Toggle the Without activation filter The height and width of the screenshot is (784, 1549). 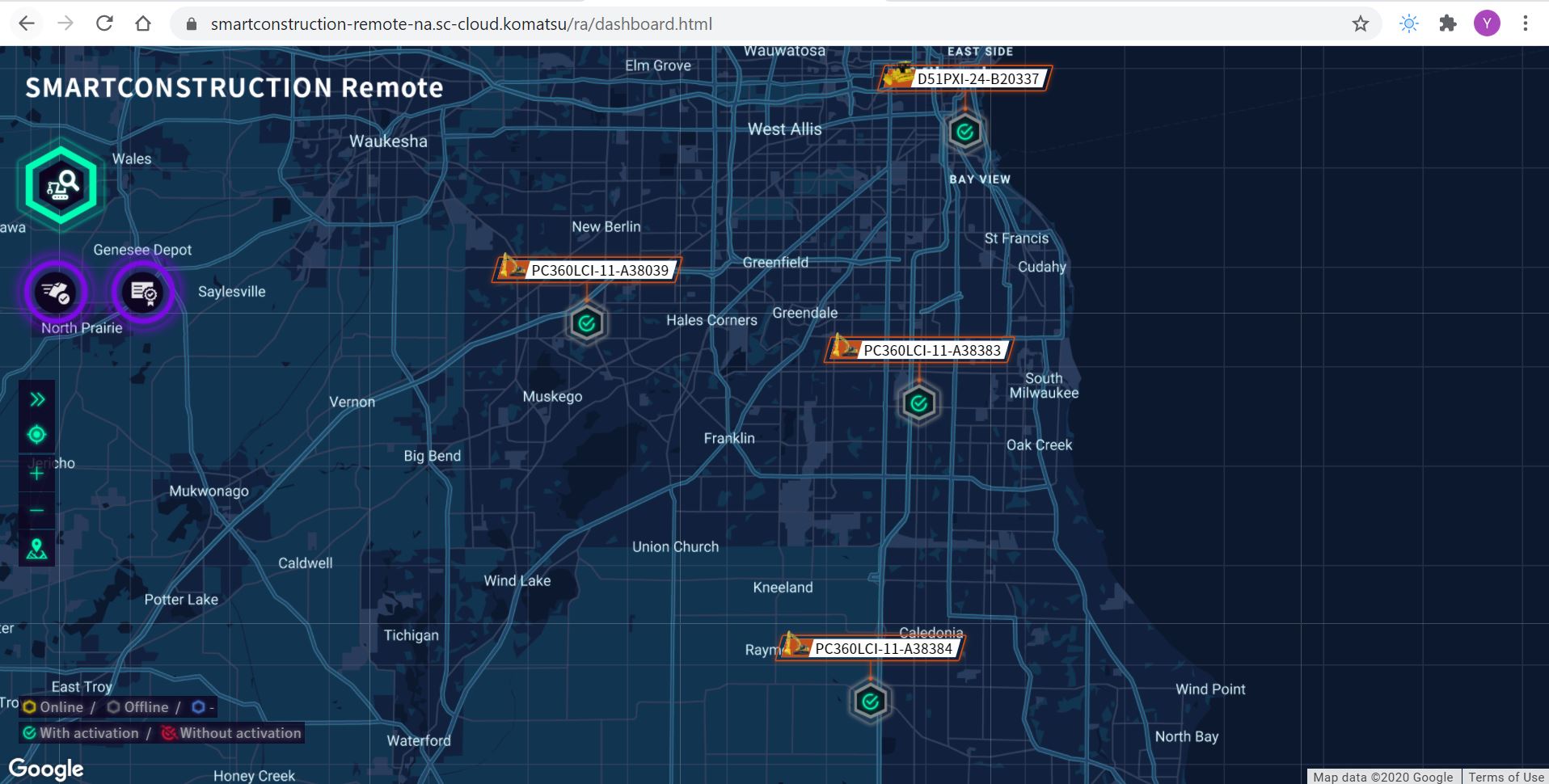[x=169, y=733]
